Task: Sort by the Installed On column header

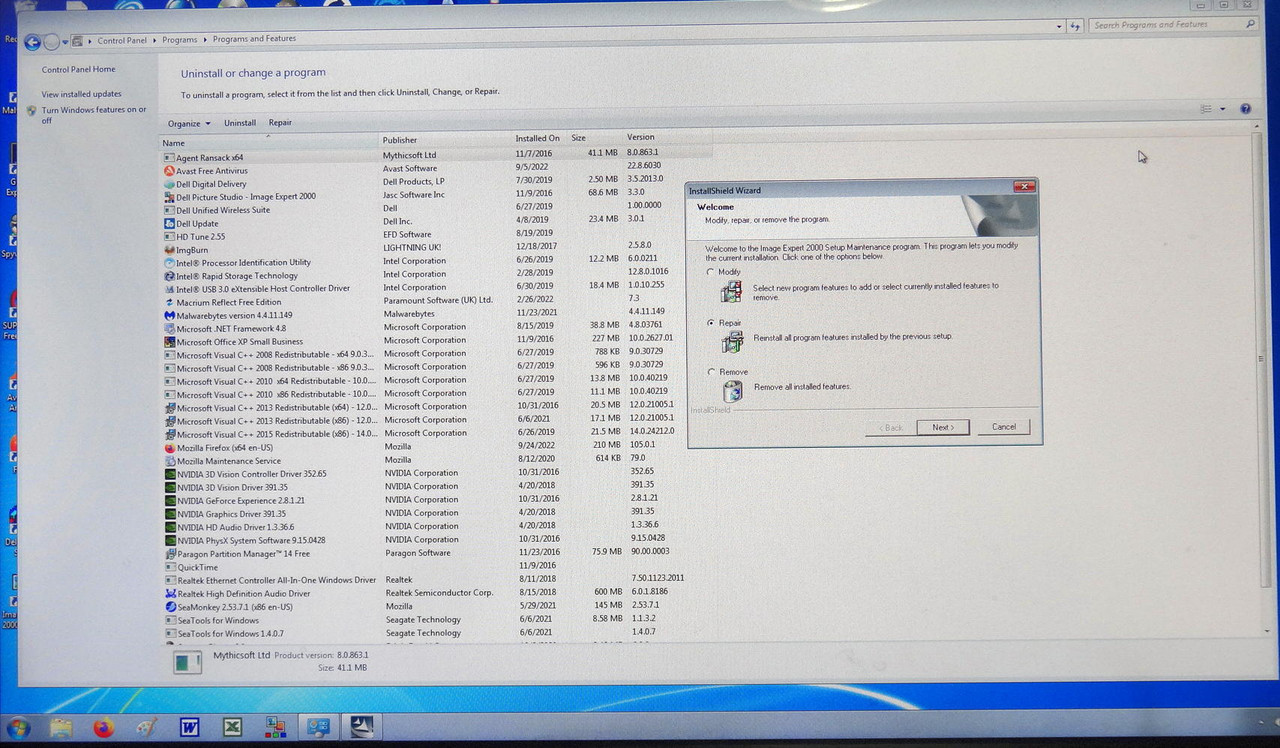Action: coord(538,138)
